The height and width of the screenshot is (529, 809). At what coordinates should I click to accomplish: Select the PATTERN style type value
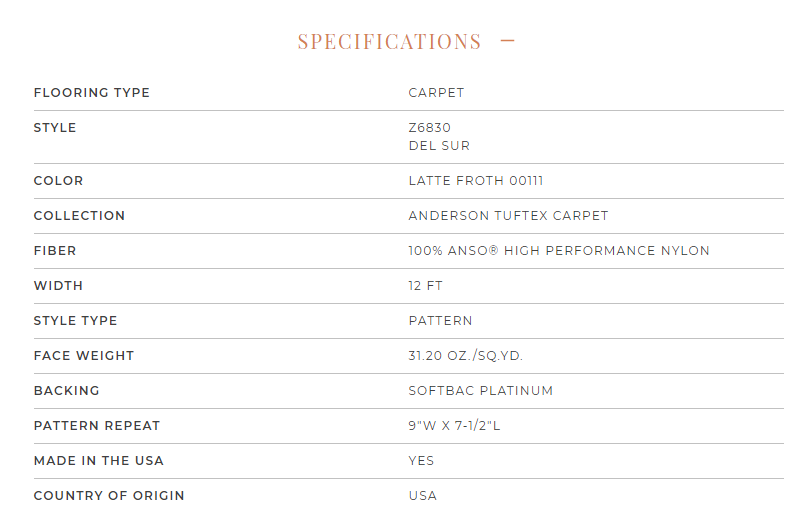441,321
